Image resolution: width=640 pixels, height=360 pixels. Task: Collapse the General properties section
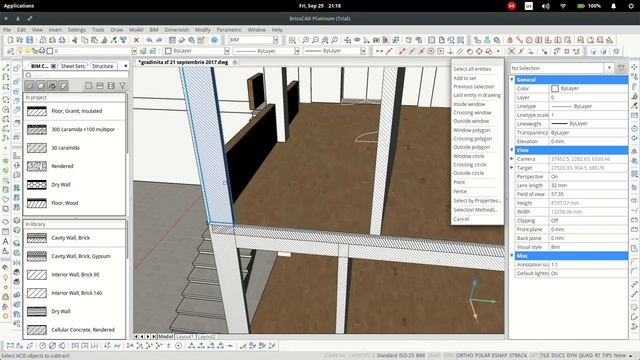[512, 80]
